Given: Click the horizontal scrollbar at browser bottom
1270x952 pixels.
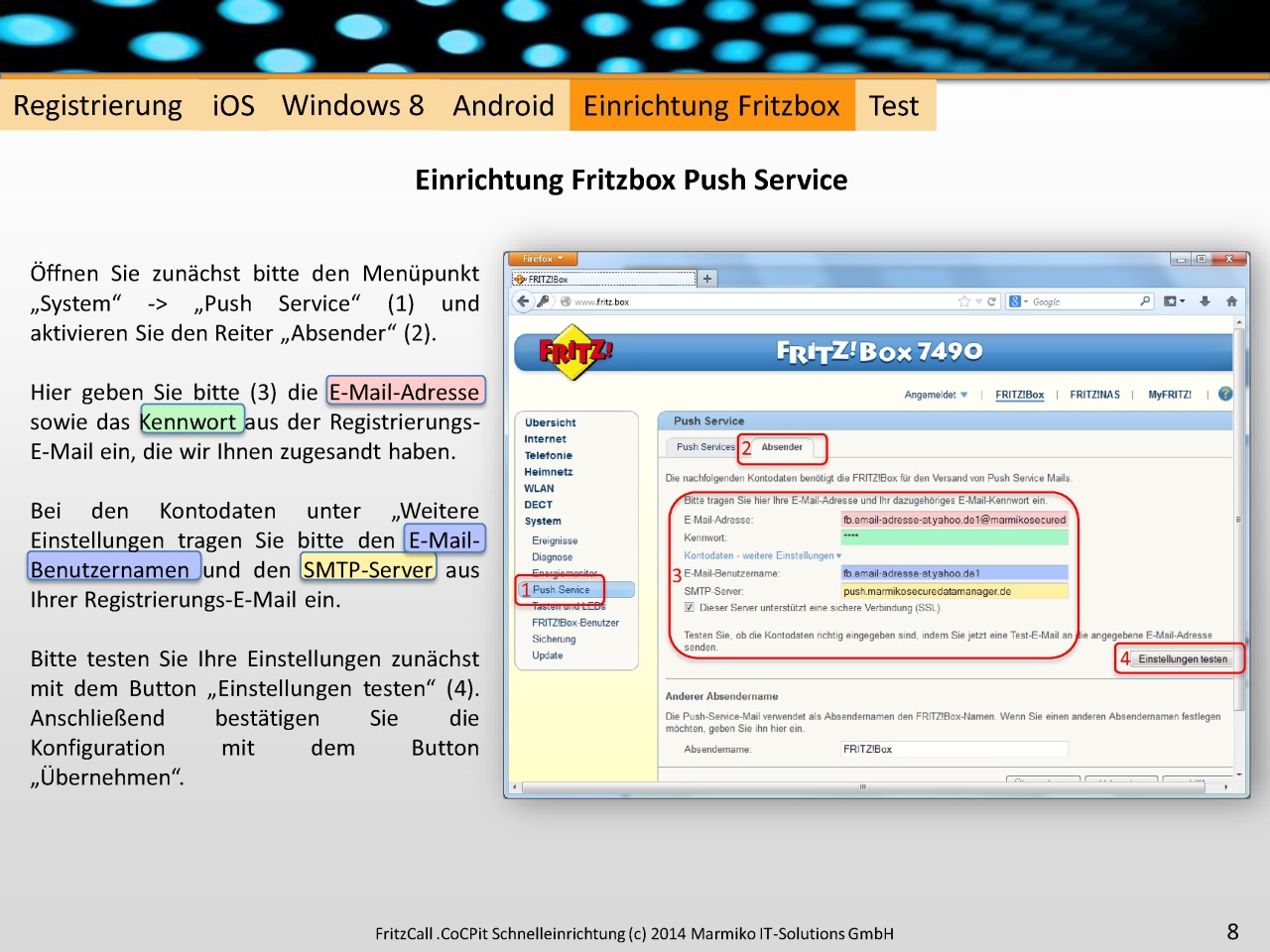Looking at the screenshot, I should point(863,787).
